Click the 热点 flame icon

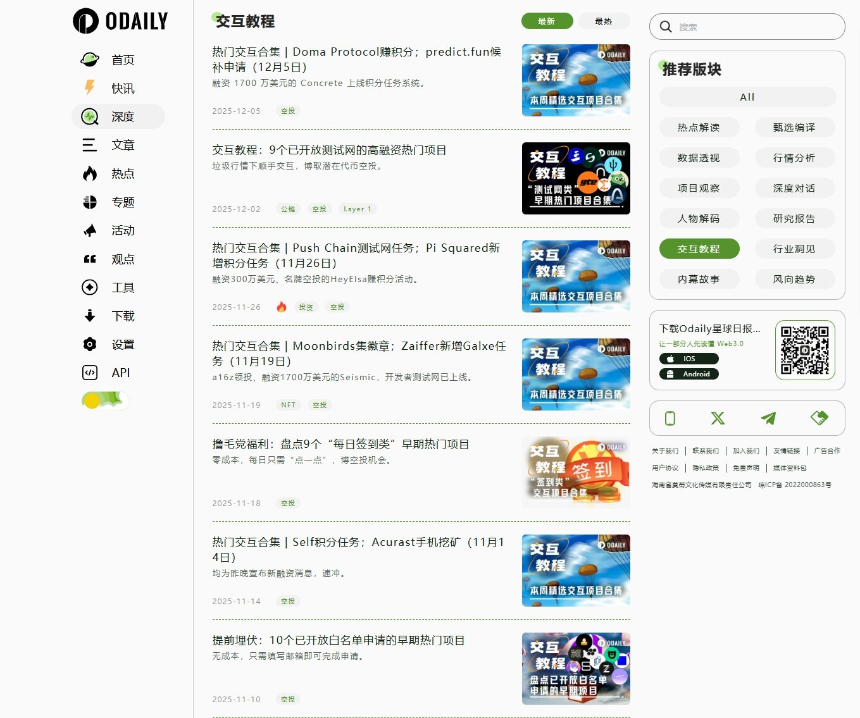[87, 173]
